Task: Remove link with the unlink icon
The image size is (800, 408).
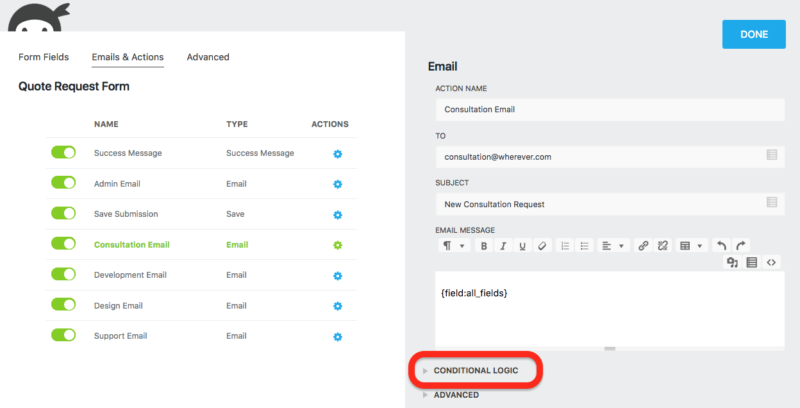Action: point(663,246)
